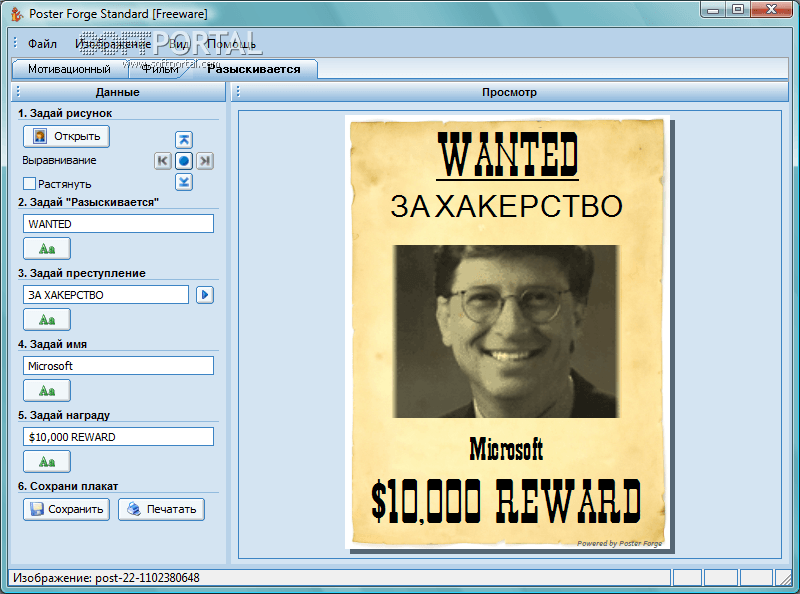Click the Выравнивание label

coord(59,160)
